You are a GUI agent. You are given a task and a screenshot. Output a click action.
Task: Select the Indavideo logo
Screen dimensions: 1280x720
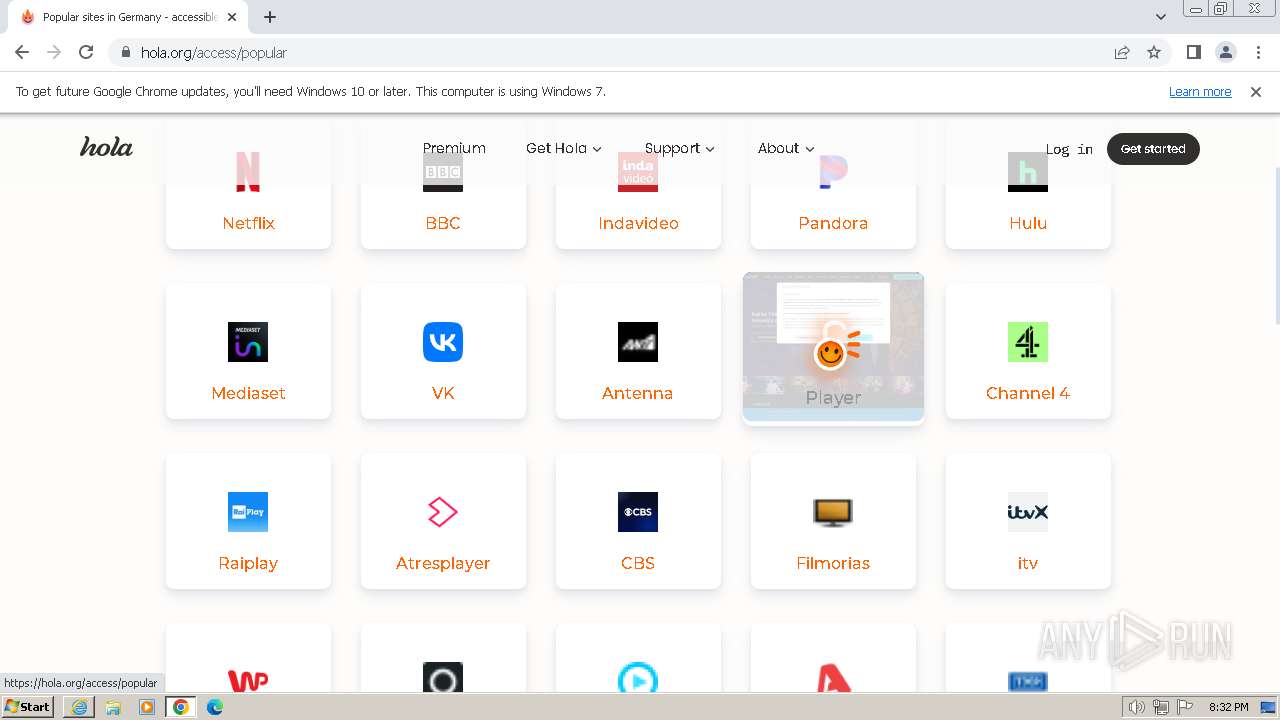click(x=638, y=172)
